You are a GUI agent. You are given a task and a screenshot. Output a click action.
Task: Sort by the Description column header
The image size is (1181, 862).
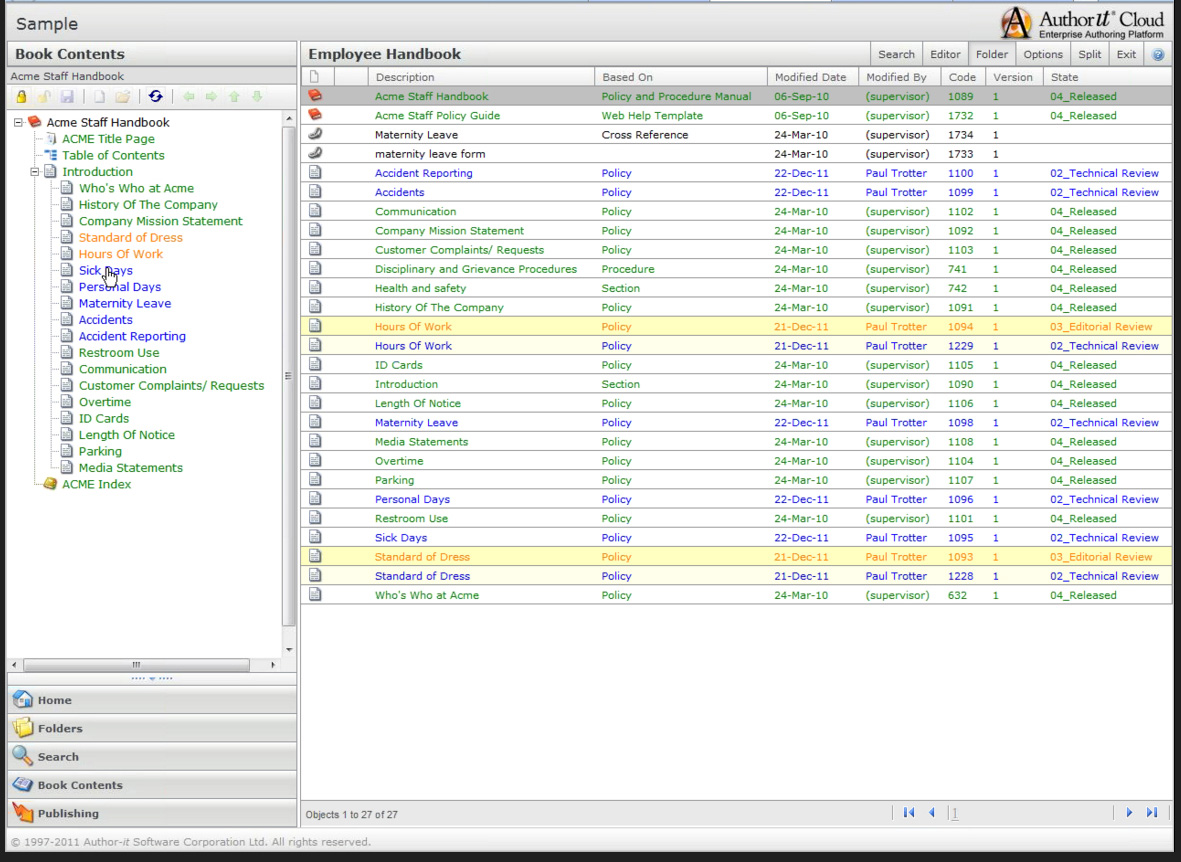(x=481, y=77)
